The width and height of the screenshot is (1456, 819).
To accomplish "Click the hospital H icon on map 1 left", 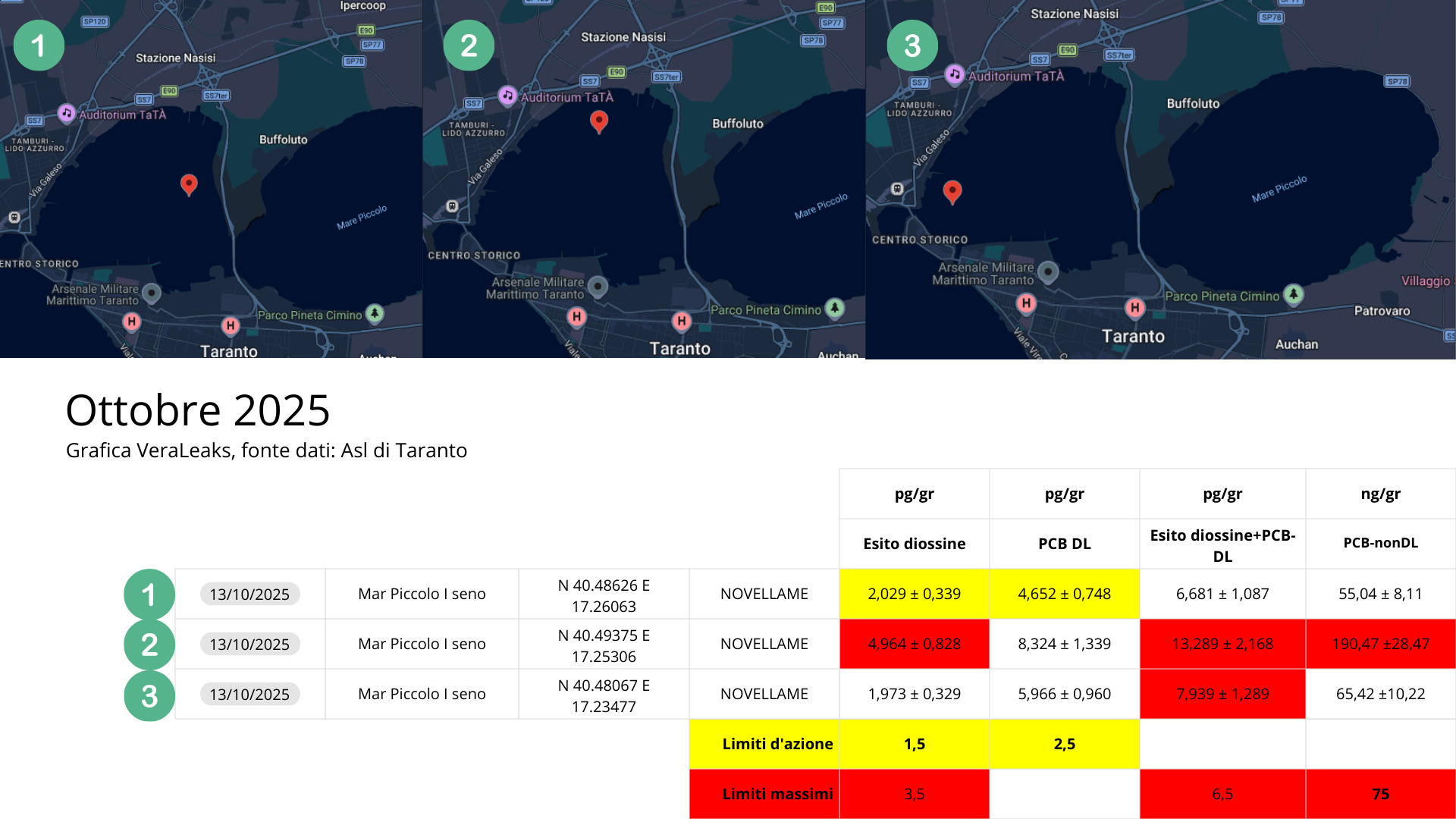I will pos(132,322).
